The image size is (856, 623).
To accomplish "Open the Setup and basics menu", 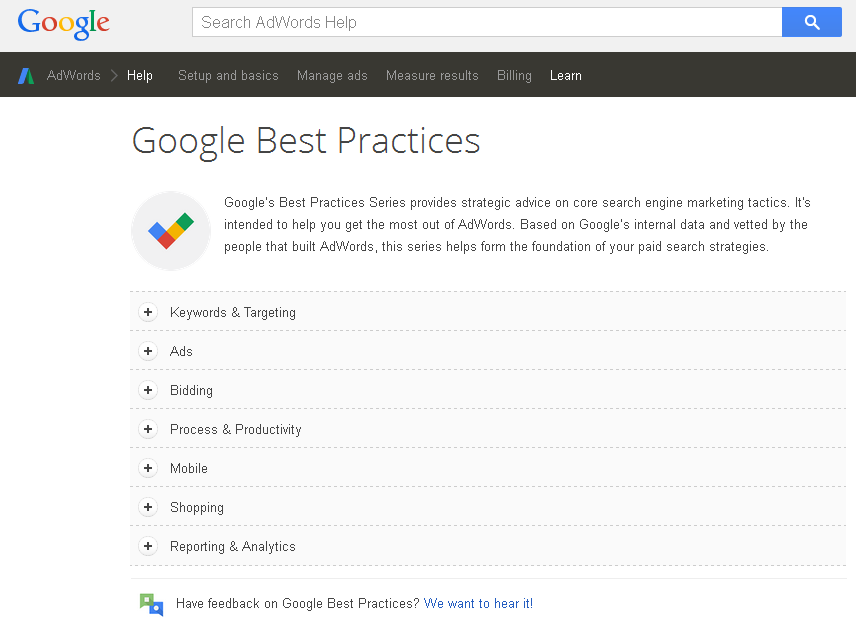I will 228,75.
